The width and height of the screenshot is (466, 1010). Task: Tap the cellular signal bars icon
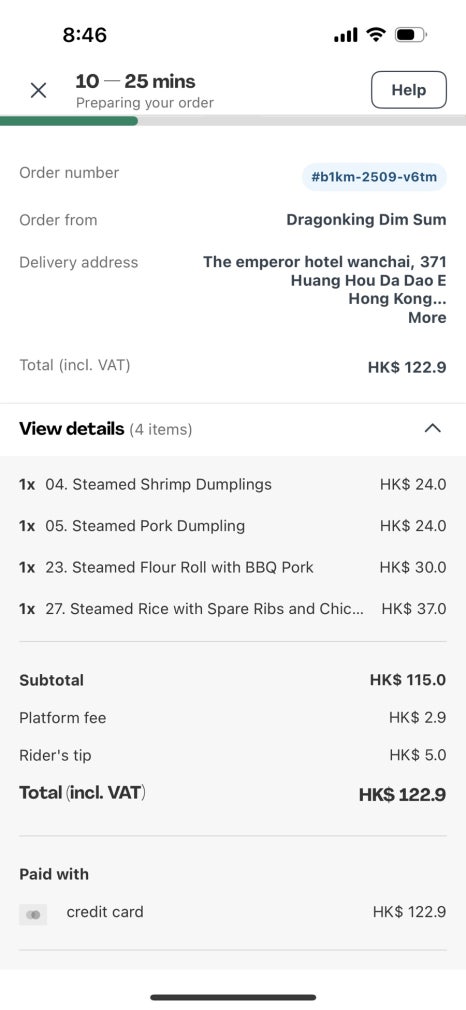345,35
